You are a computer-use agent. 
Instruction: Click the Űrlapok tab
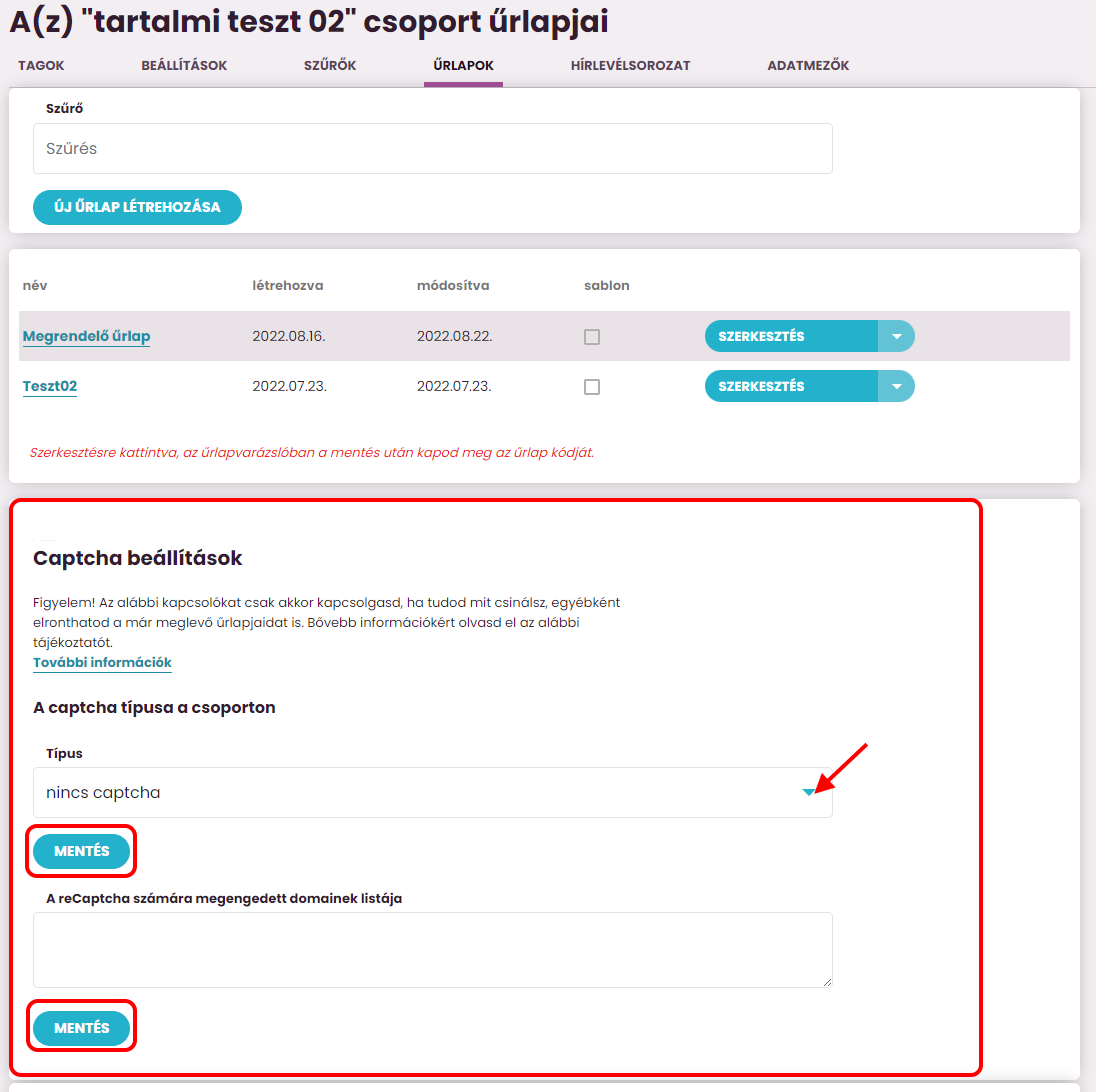[x=463, y=66]
